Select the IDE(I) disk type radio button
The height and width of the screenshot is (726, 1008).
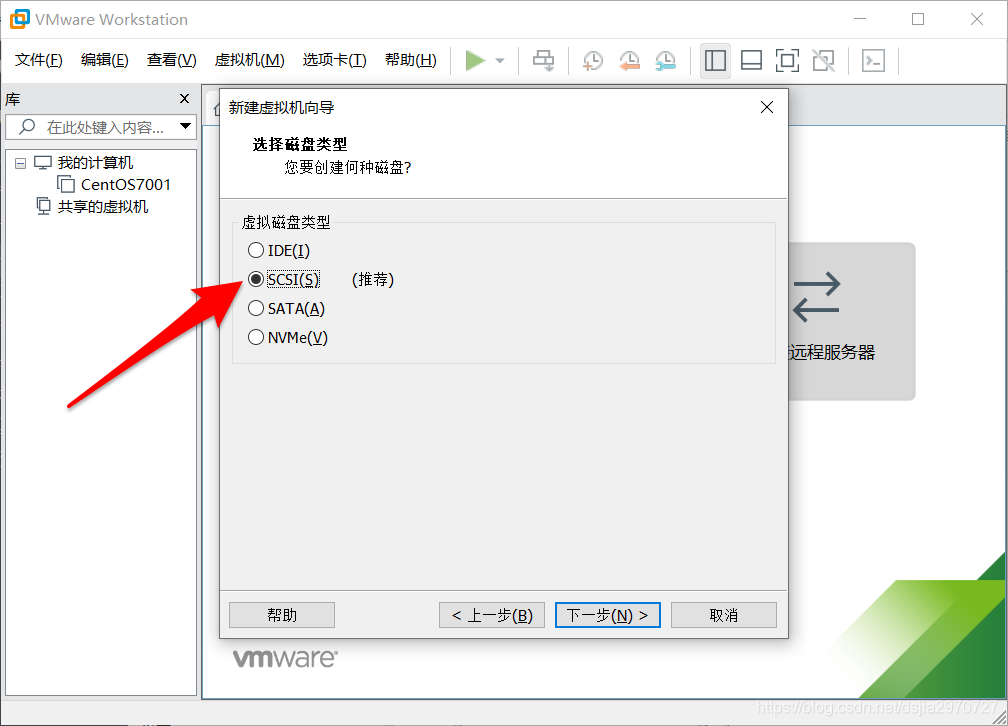[x=256, y=250]
